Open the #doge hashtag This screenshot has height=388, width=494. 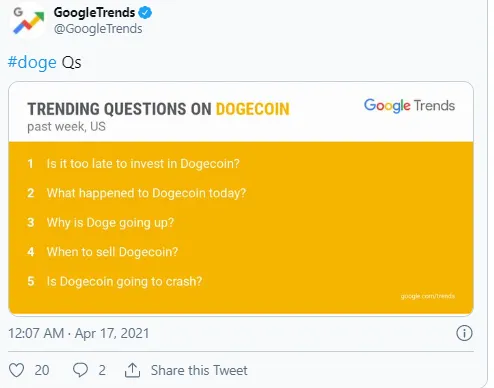tap(32, 62)
